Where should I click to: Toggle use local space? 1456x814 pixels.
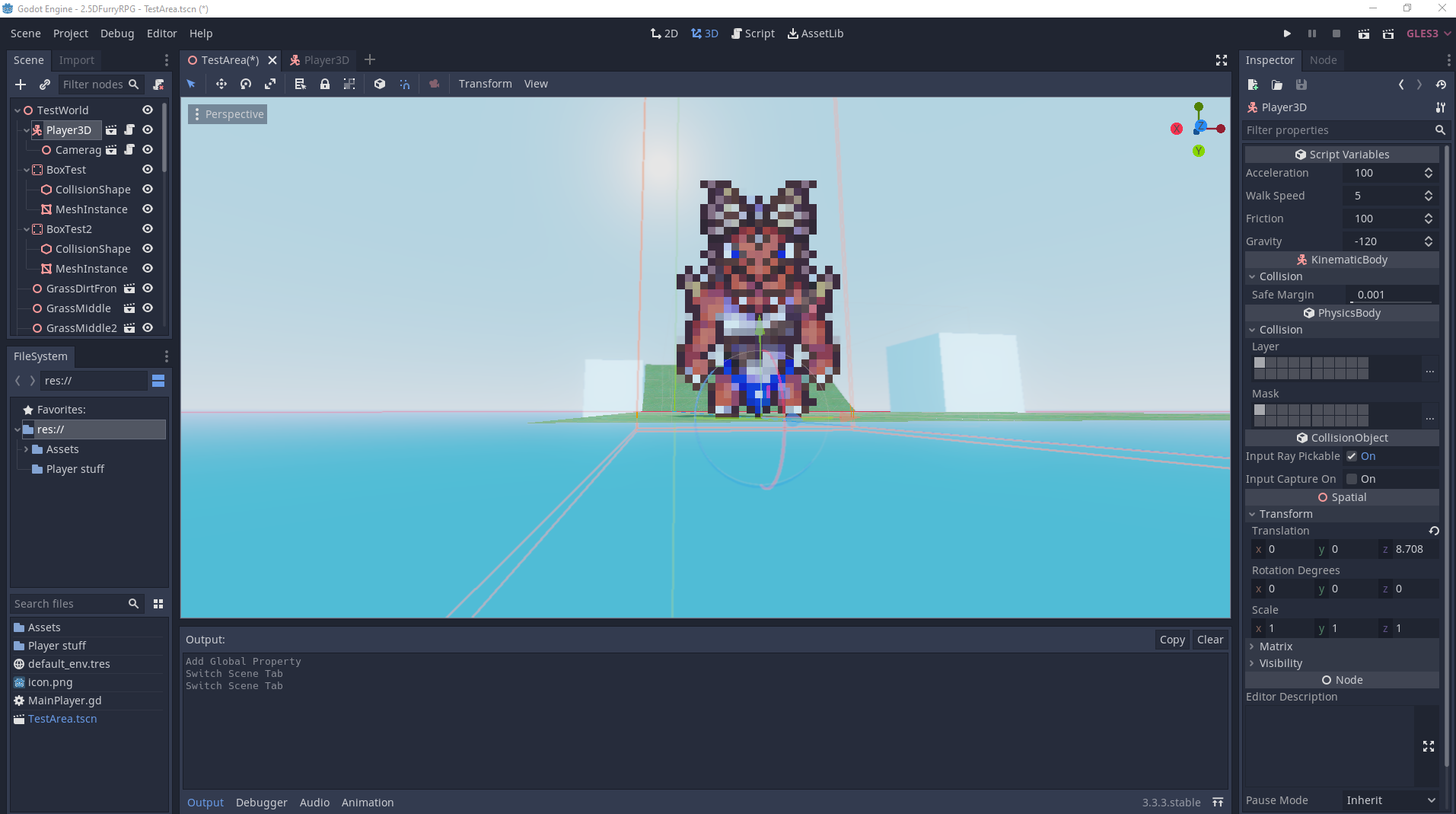[380, 84]
